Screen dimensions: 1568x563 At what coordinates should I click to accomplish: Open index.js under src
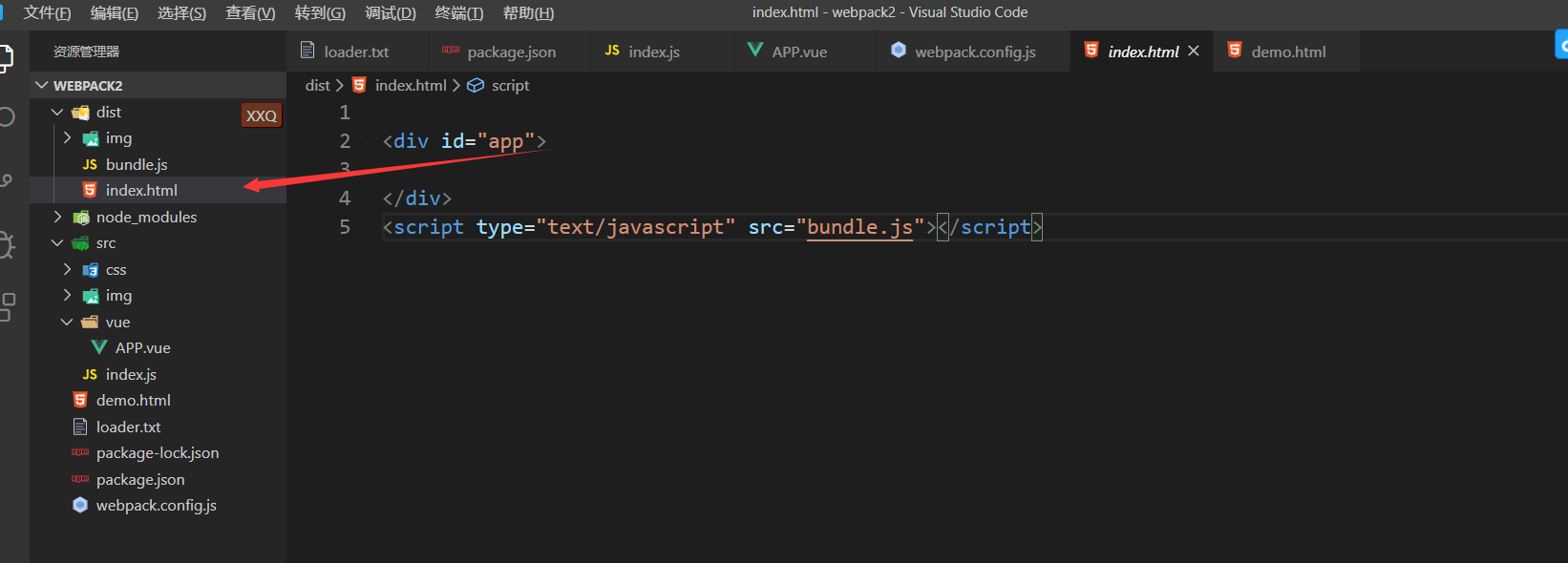click(131, 374)
